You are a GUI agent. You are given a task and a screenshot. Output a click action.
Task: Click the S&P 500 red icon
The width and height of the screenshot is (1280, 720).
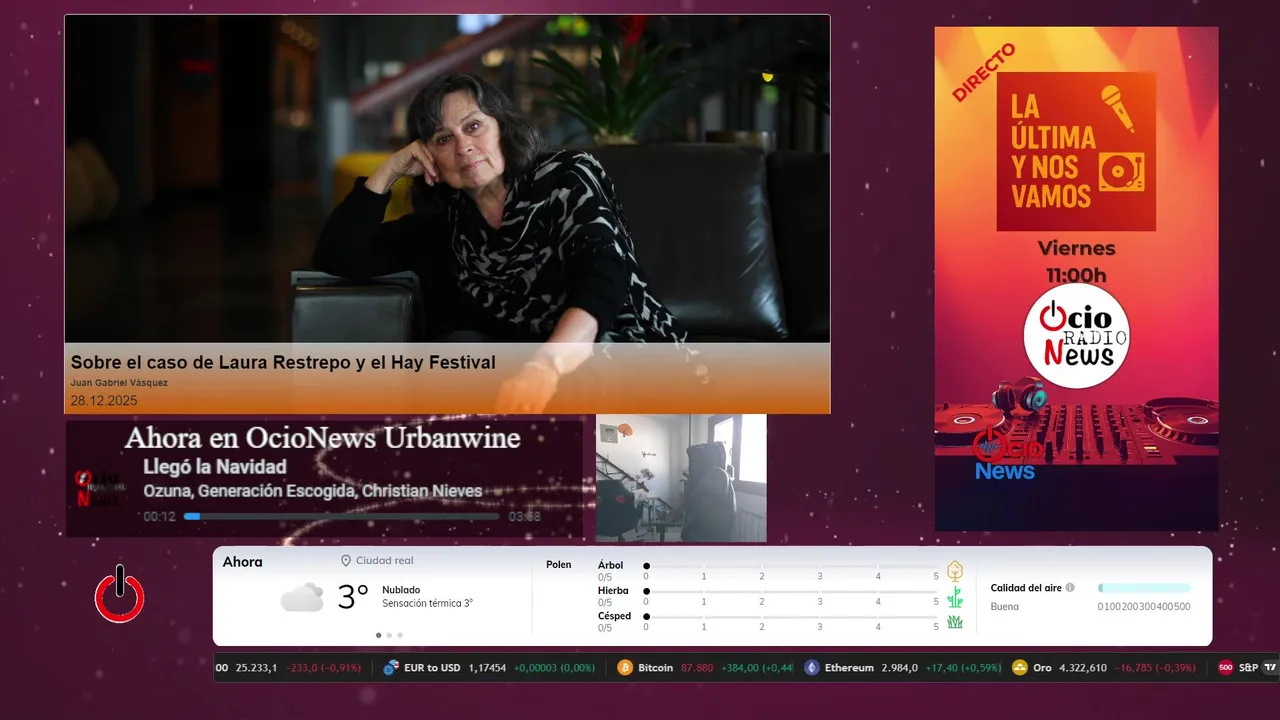coord(1226,668)
